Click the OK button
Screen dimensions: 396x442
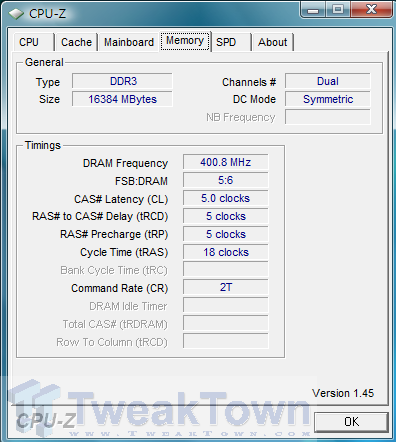click(351, 422)
